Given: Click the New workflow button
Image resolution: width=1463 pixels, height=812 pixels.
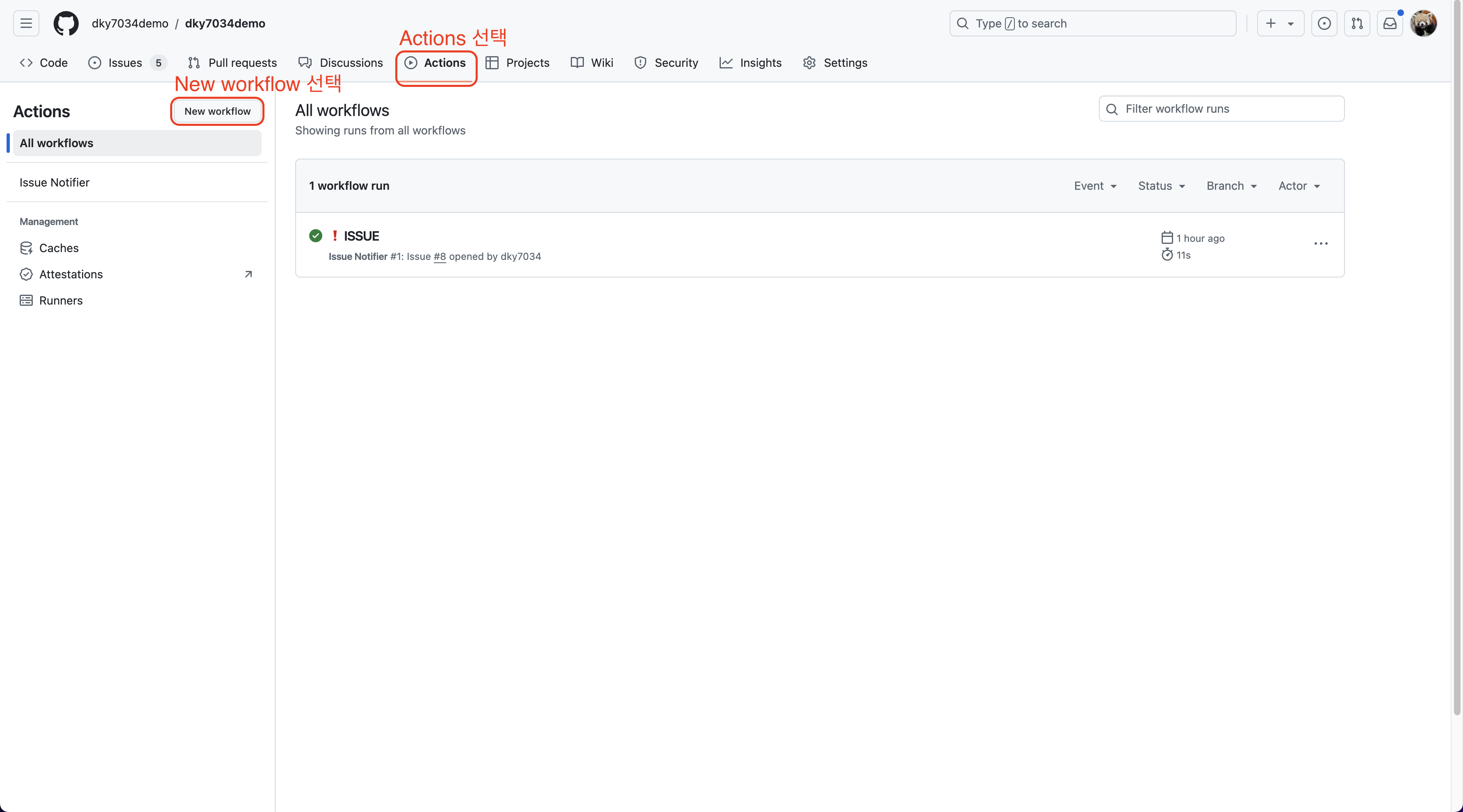Looking at the screenshot, I should click(x=217, y=111).
